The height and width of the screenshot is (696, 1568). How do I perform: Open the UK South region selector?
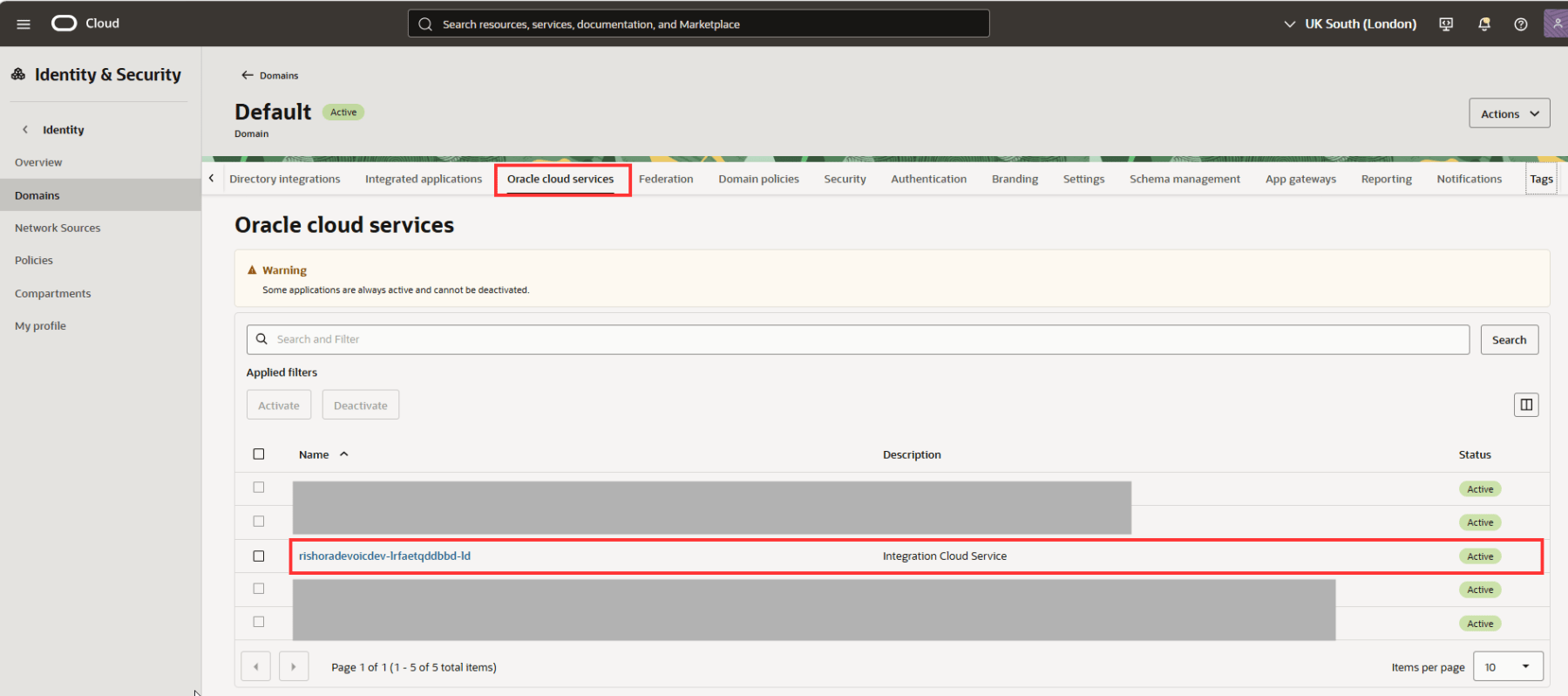(1350, 24)
